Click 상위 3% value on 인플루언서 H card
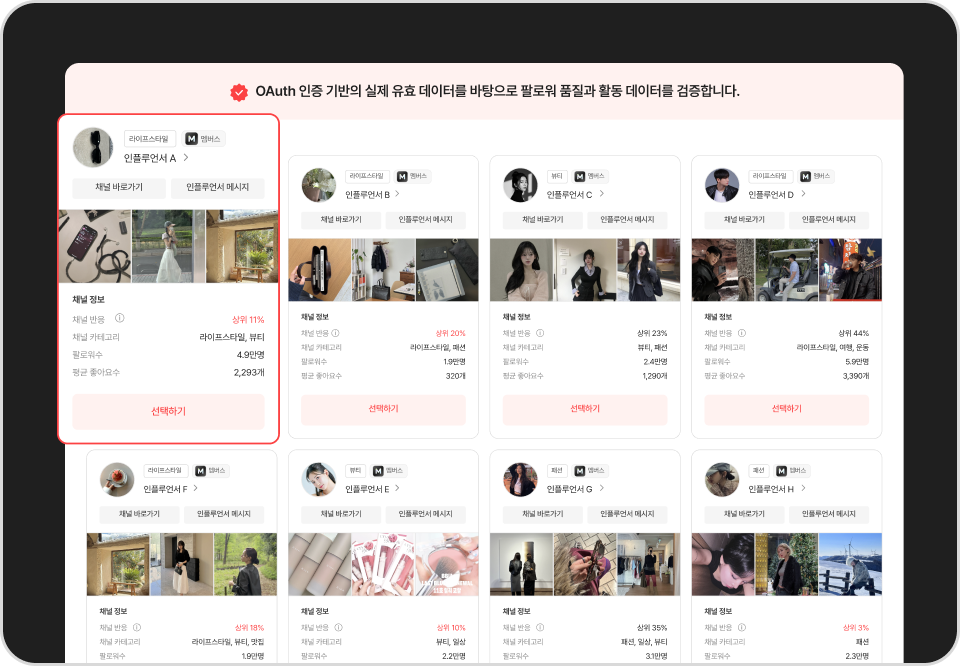The height and width of the screenshot is (666, 960). pyautogui.click(x=856, y=628)
